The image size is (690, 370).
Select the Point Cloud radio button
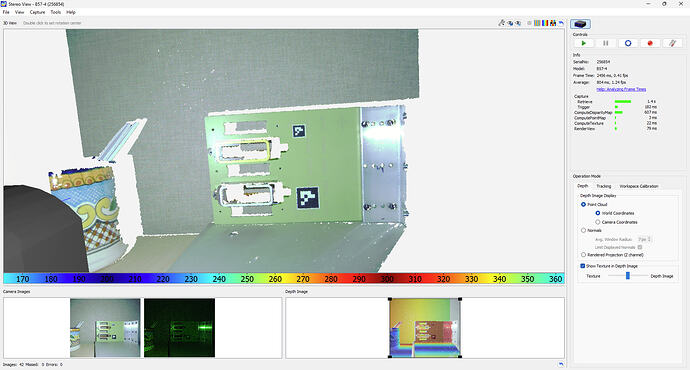584,205
